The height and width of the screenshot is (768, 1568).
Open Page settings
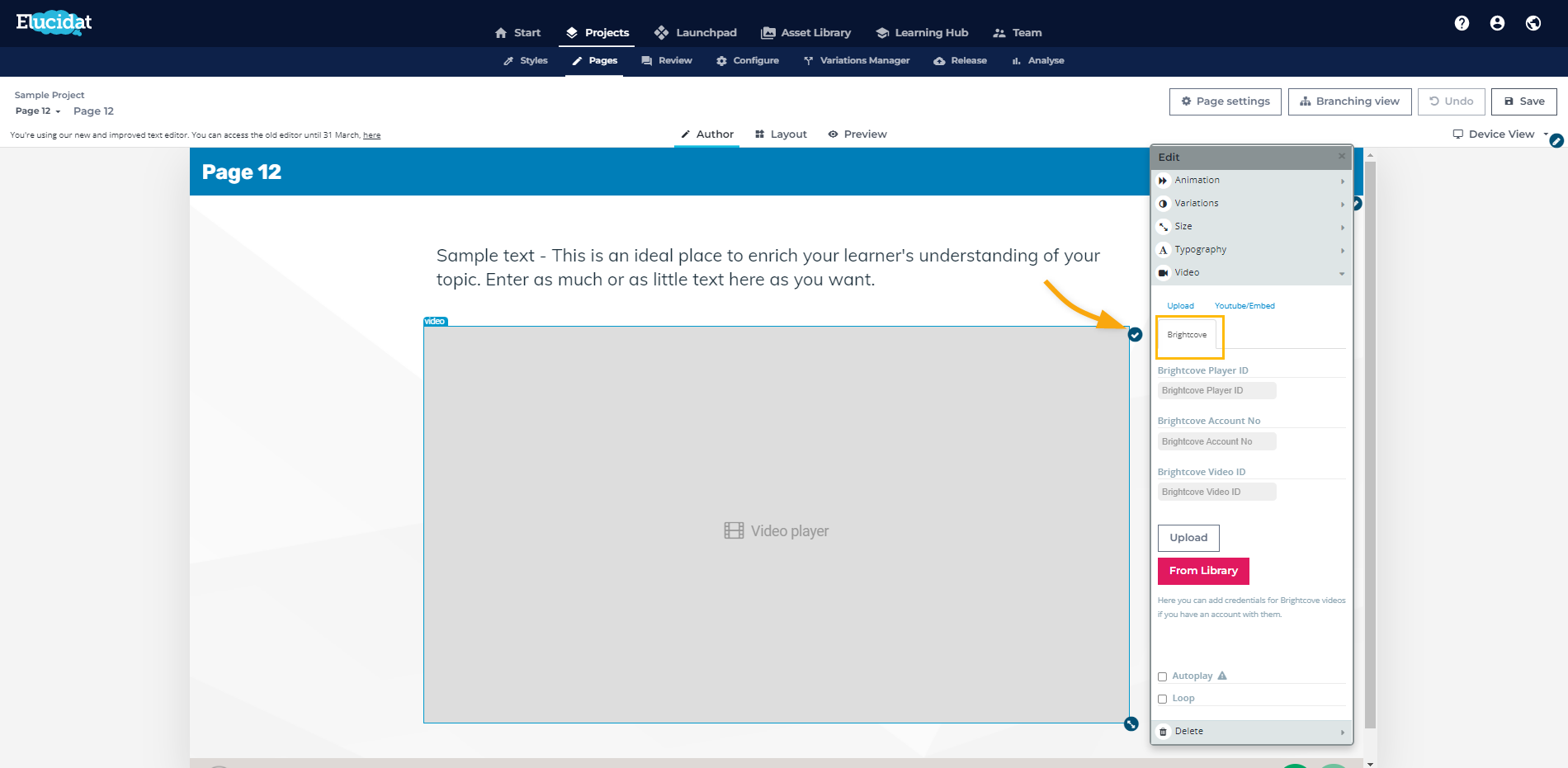(x=1226, y=101)
